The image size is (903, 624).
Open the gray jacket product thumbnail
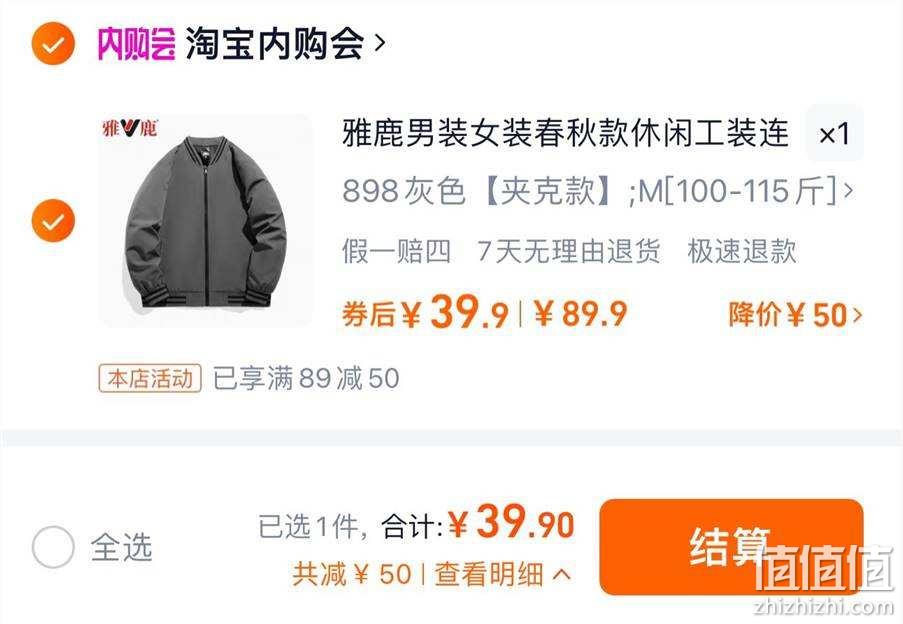[206, 220]
